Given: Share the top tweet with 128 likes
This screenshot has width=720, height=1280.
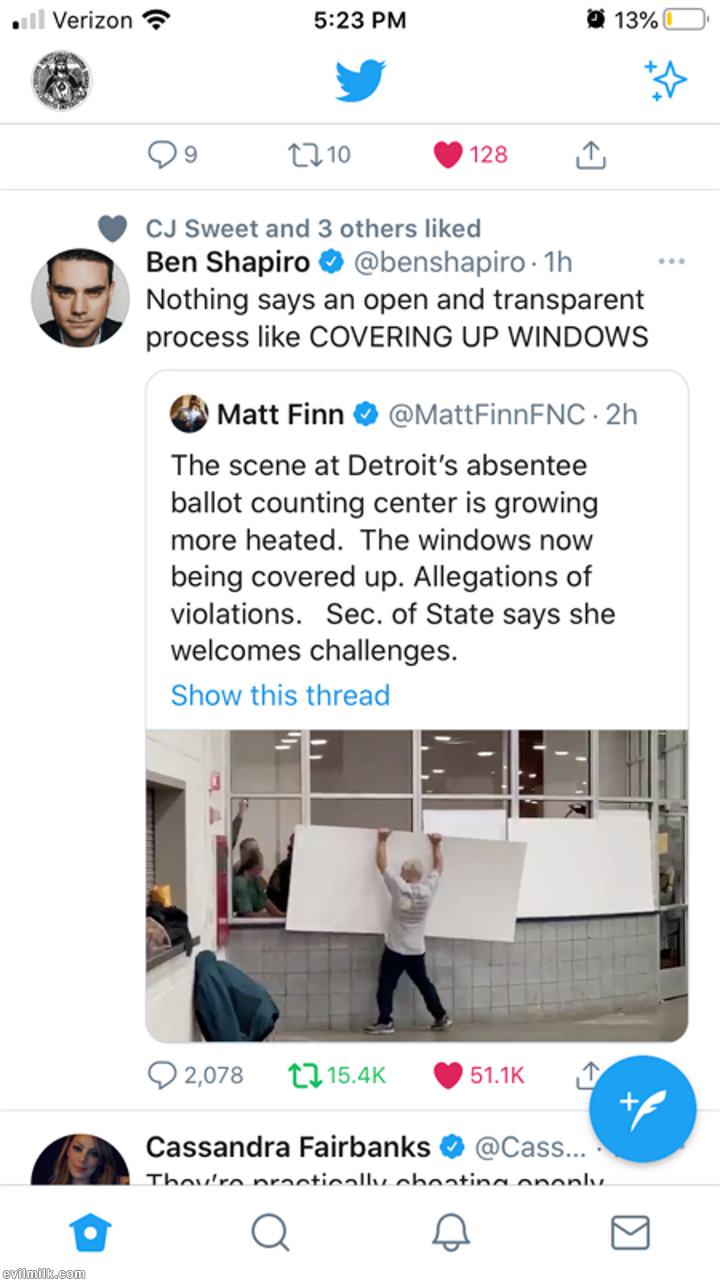Looking at the screenshot, I should [x=591, y=154].
